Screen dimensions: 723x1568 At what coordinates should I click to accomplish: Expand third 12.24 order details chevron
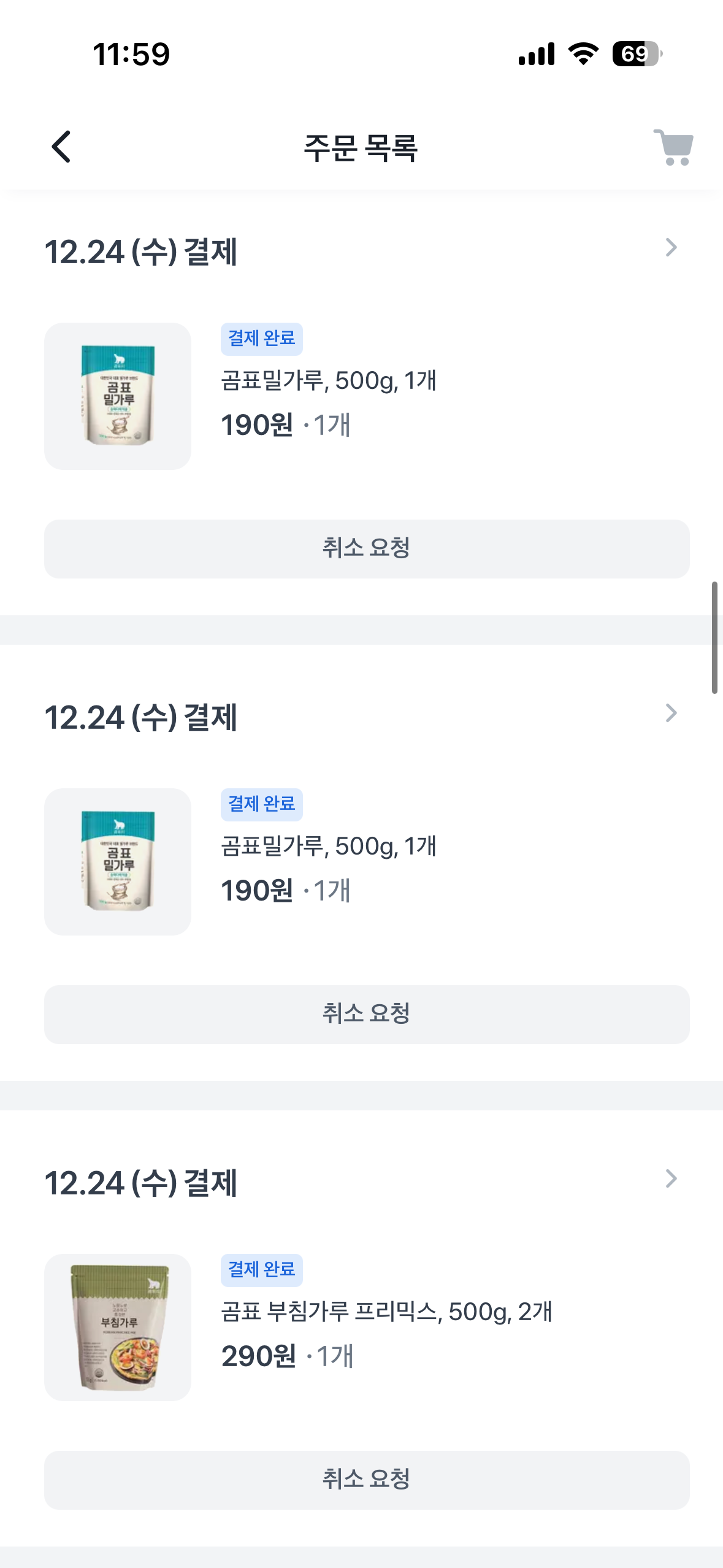671,1179
